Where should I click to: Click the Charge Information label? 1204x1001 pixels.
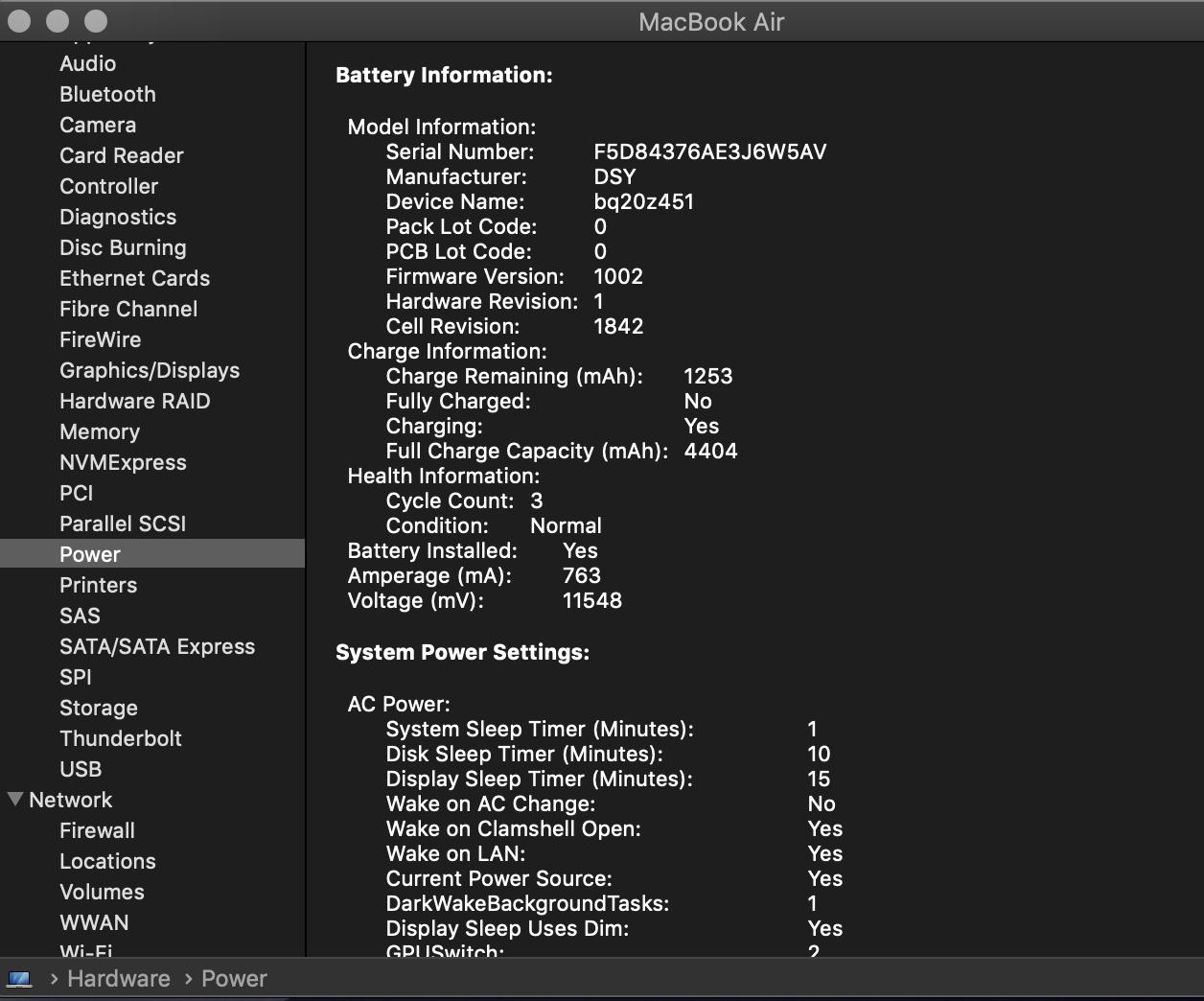pos(447,351)
